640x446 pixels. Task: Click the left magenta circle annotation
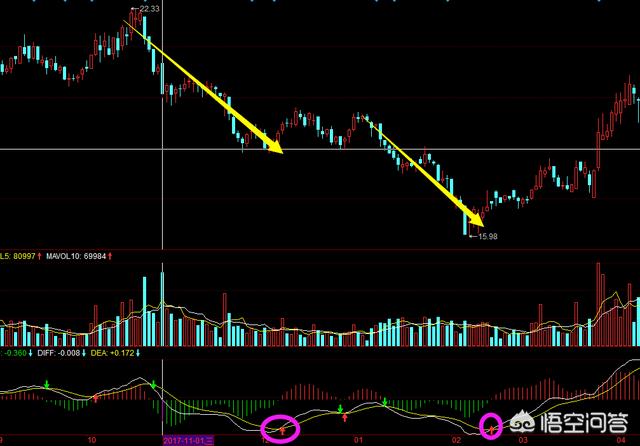pyautogui.click(x=281, y=428)
